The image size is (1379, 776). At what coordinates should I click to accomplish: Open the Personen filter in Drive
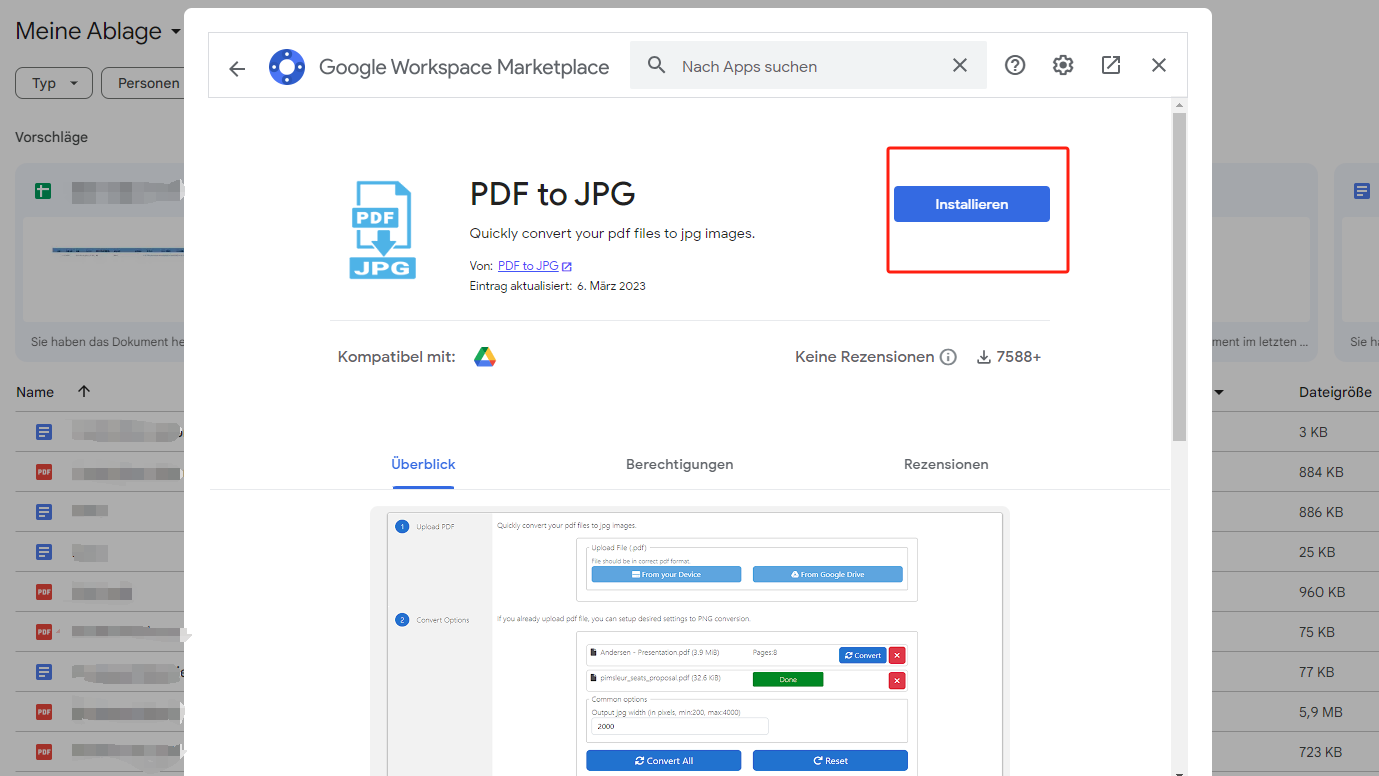pyautogui.click(x=143, y=83)
